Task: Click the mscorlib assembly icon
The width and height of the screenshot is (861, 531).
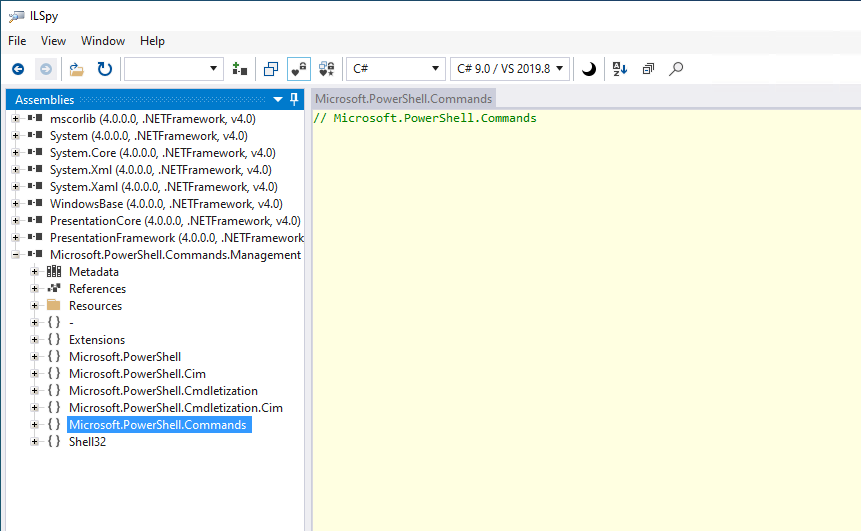Action: click(36, 118)
